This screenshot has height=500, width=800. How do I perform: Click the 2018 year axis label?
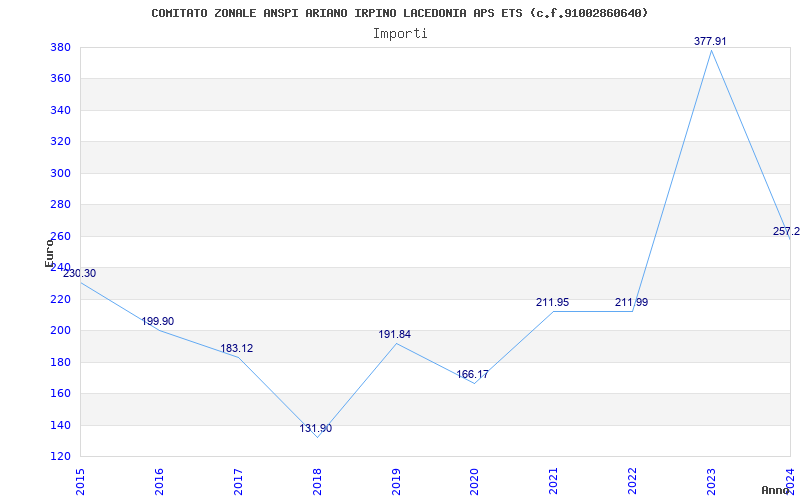point(317,481)
